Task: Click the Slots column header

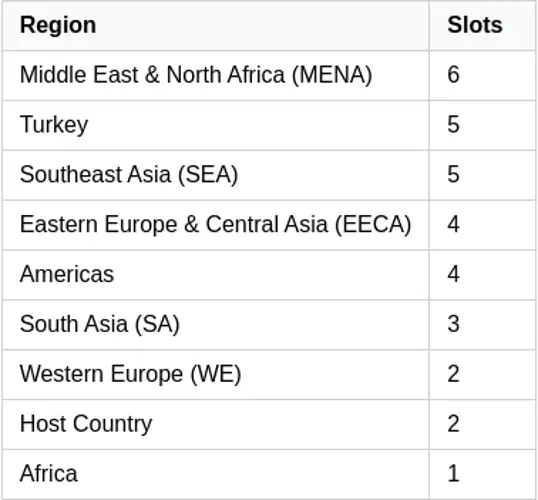Action: coord(482,26)
